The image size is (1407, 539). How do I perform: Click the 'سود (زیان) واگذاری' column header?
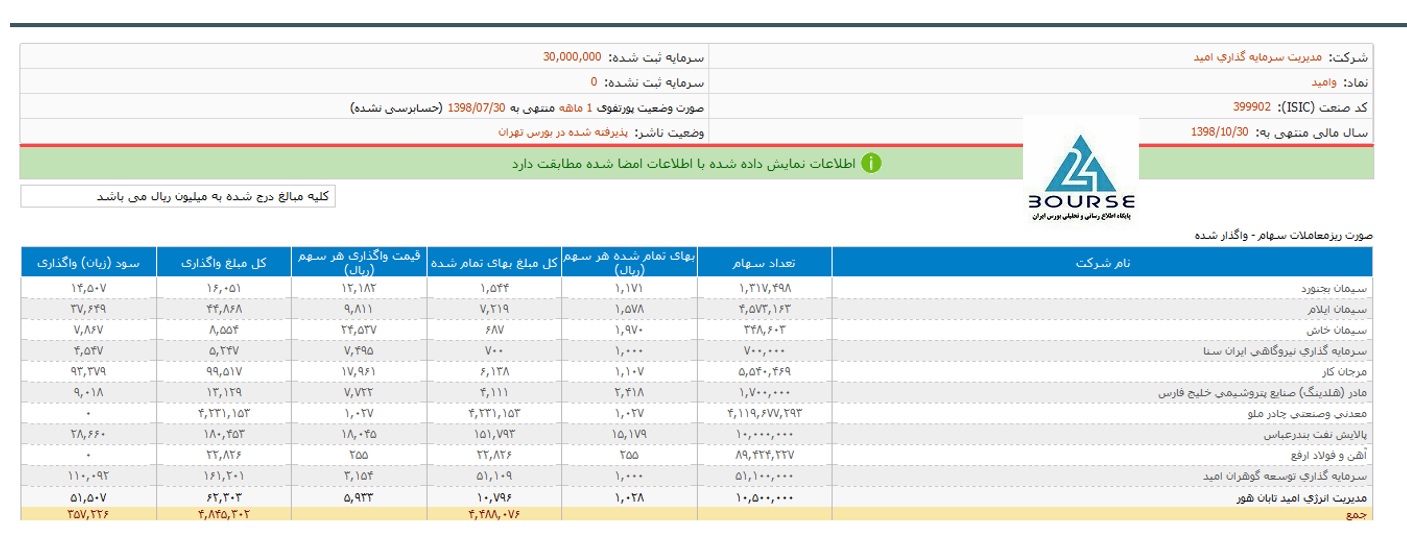pos(88,263)
